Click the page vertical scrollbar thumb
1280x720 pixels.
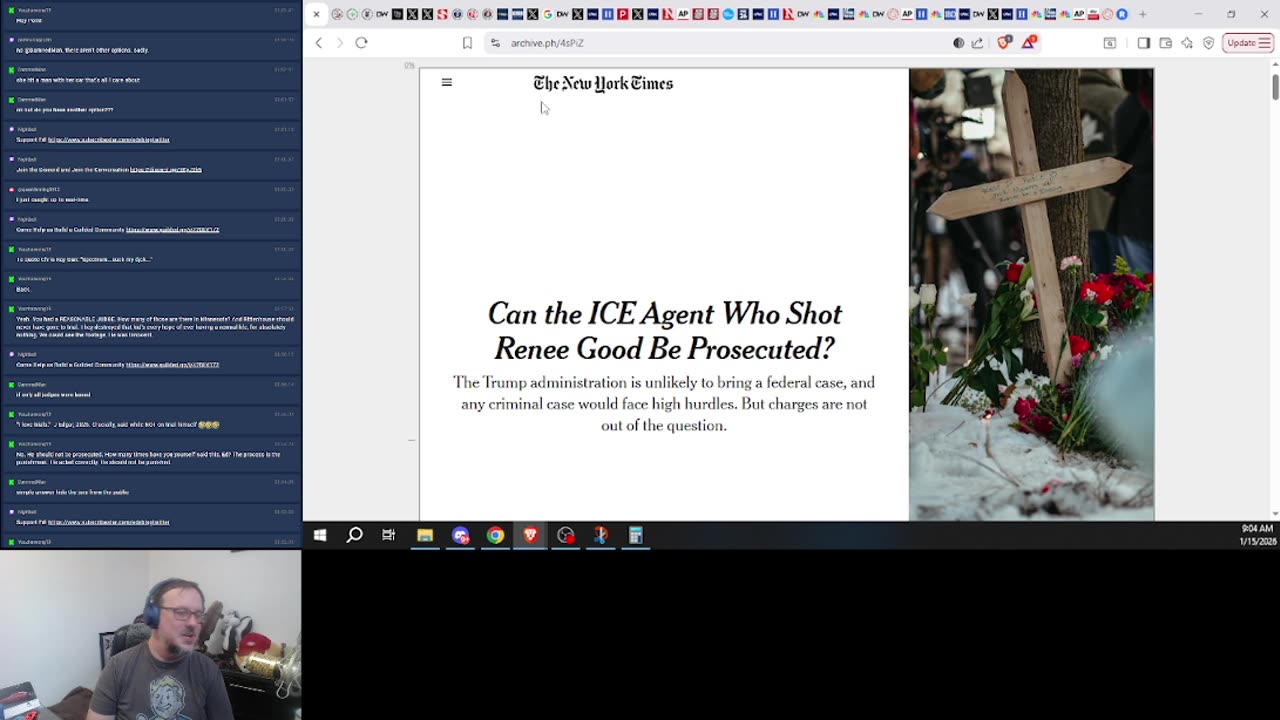tap(1275, 86)
